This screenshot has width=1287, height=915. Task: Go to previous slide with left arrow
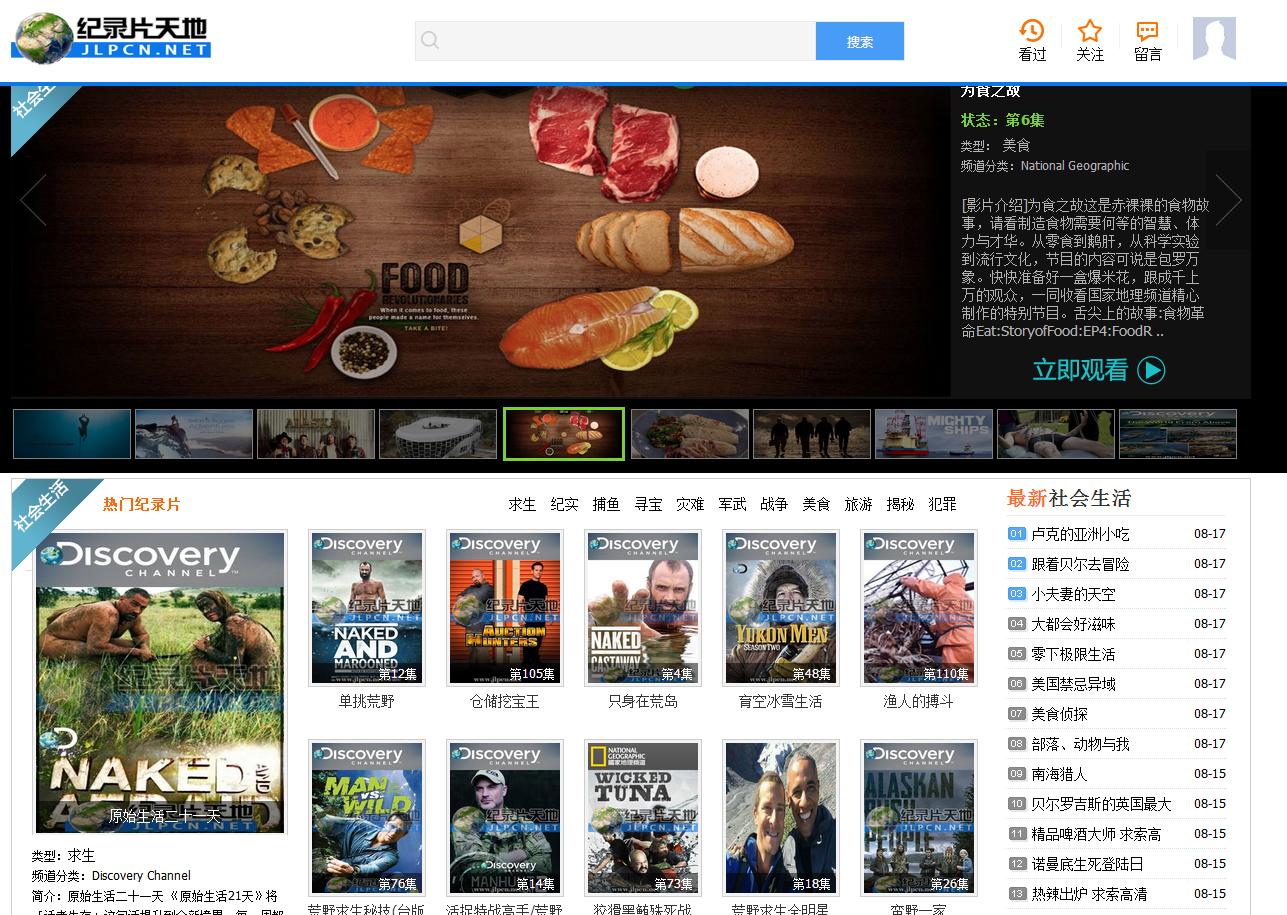[x=33, y=200]
